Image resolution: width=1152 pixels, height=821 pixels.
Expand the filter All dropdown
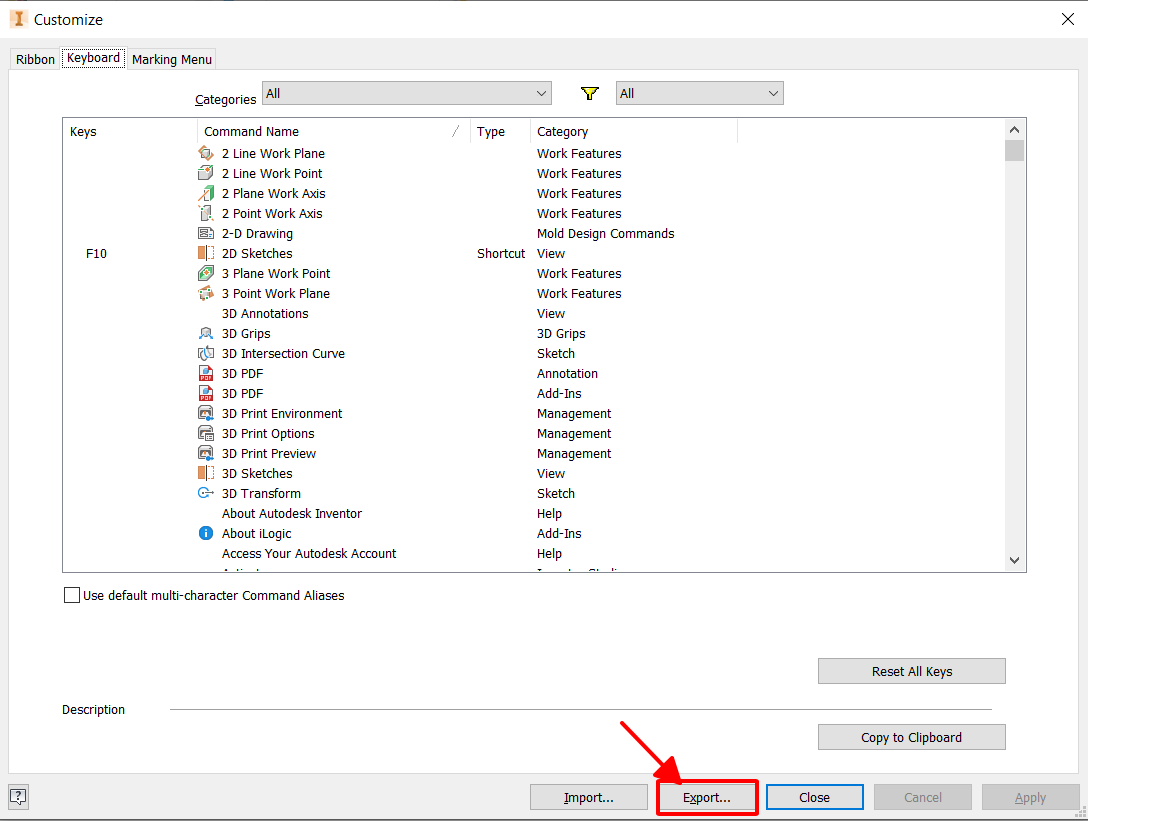point(699,93)
